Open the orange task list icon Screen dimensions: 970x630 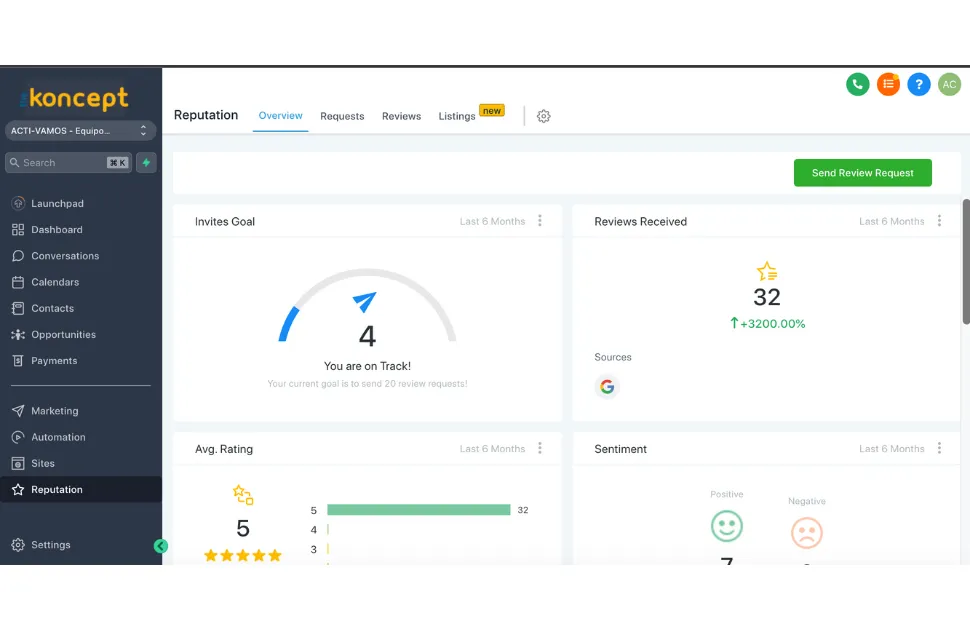888,84
